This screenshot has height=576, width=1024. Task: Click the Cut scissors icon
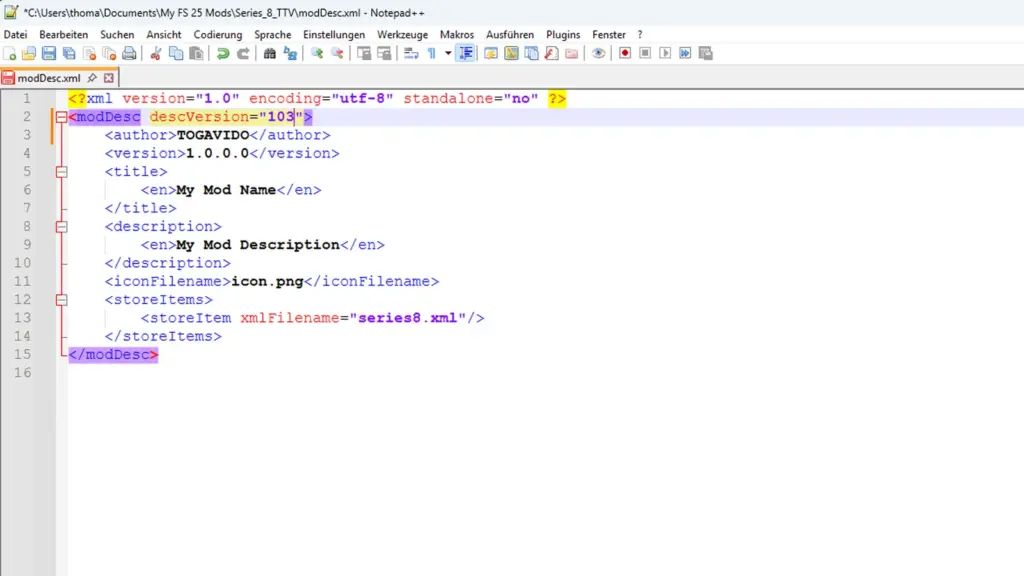[156, 53]
